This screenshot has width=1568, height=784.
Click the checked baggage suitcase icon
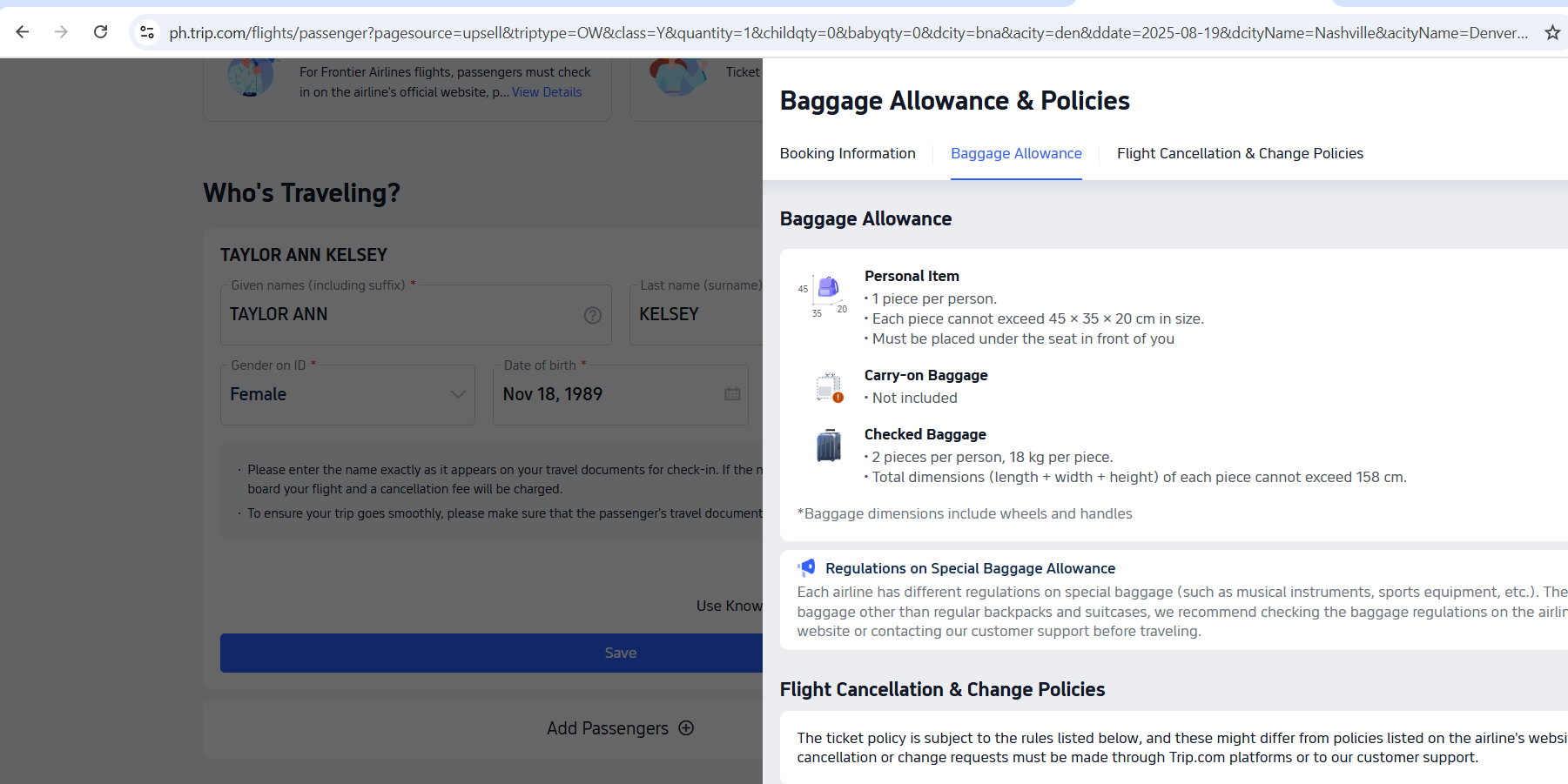[829, 446]
